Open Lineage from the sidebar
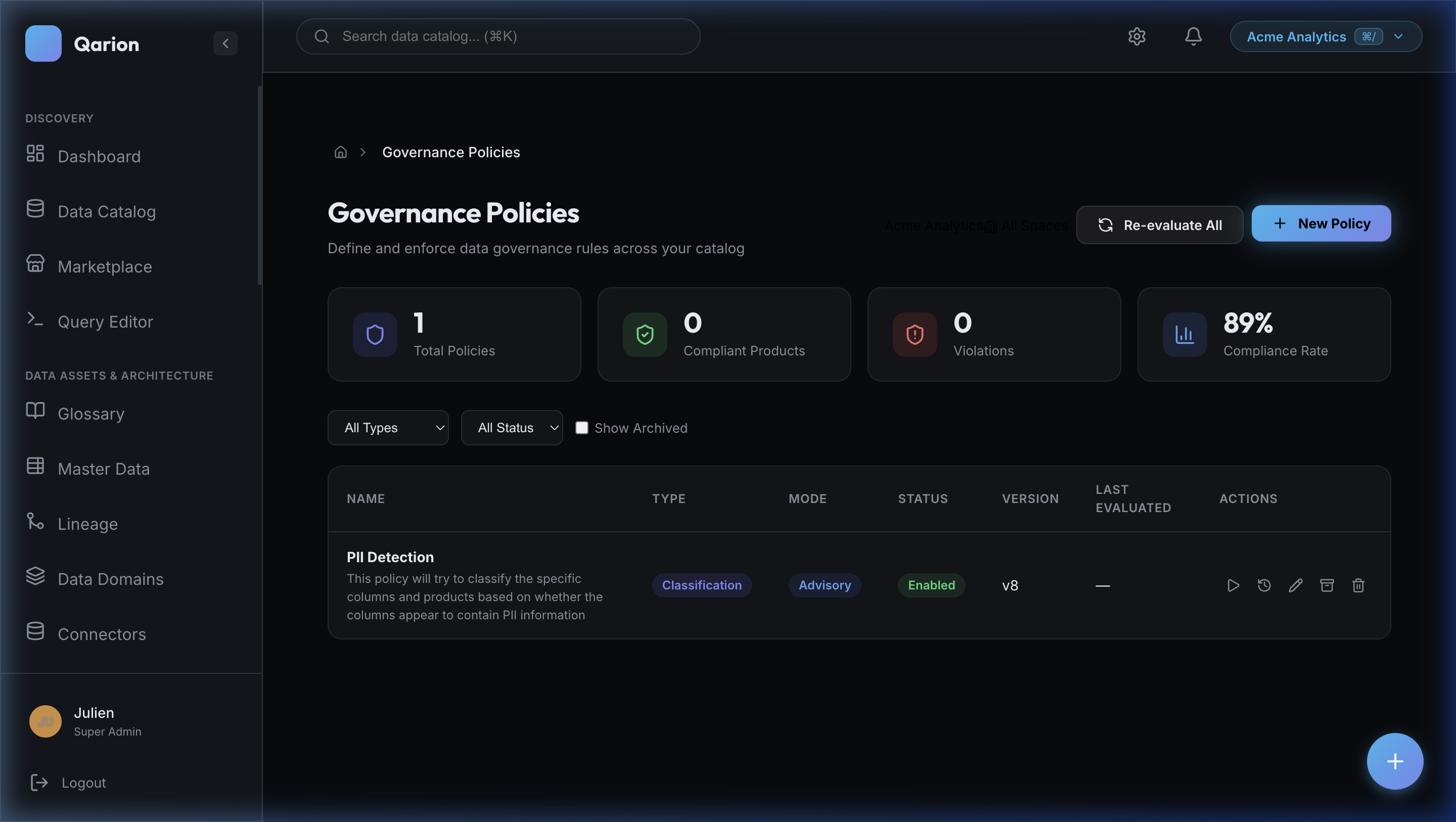1456x822 pixels. coord(87,523)
